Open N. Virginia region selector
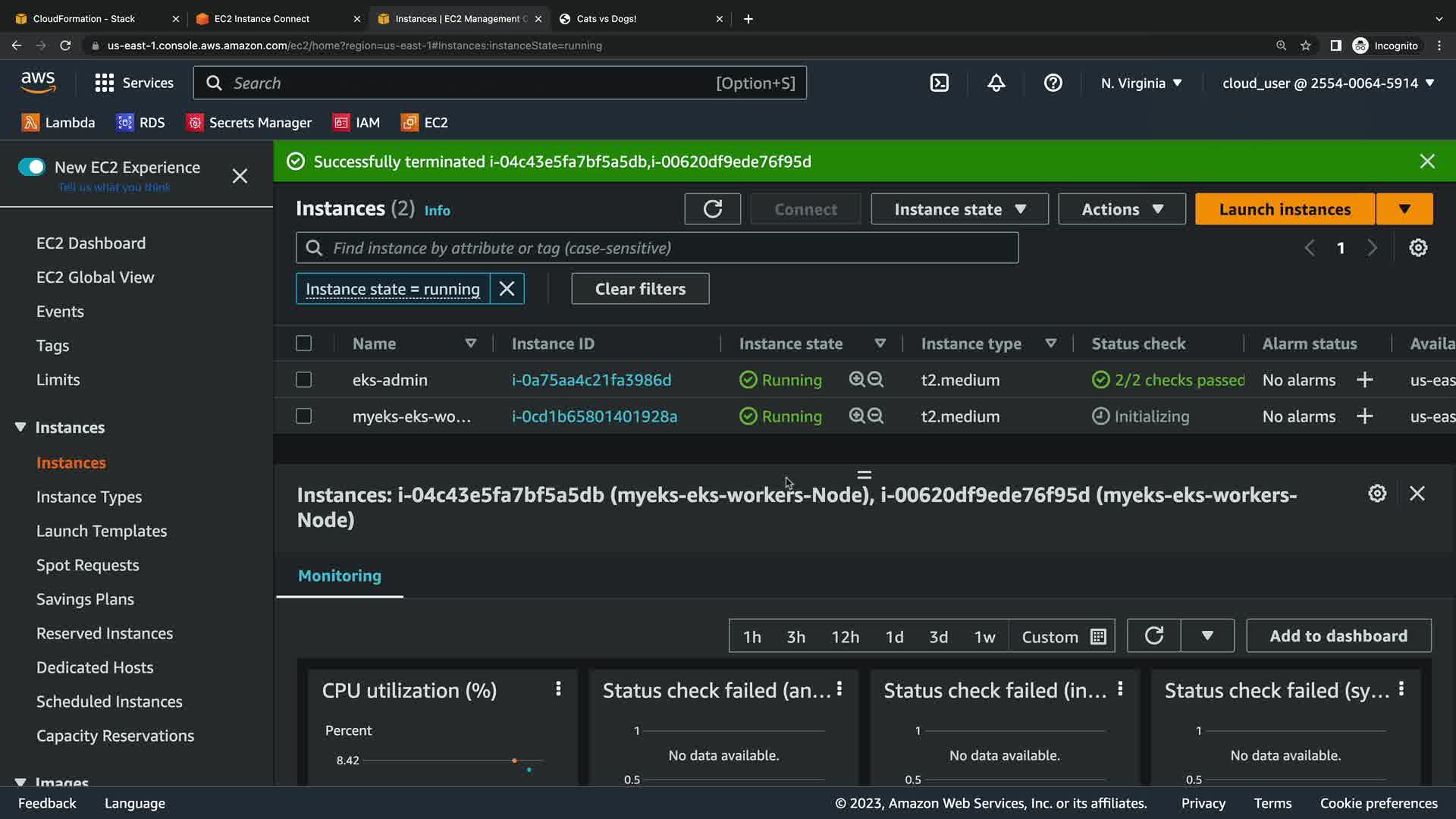Screen dimensions: 1456x819 1141,83
